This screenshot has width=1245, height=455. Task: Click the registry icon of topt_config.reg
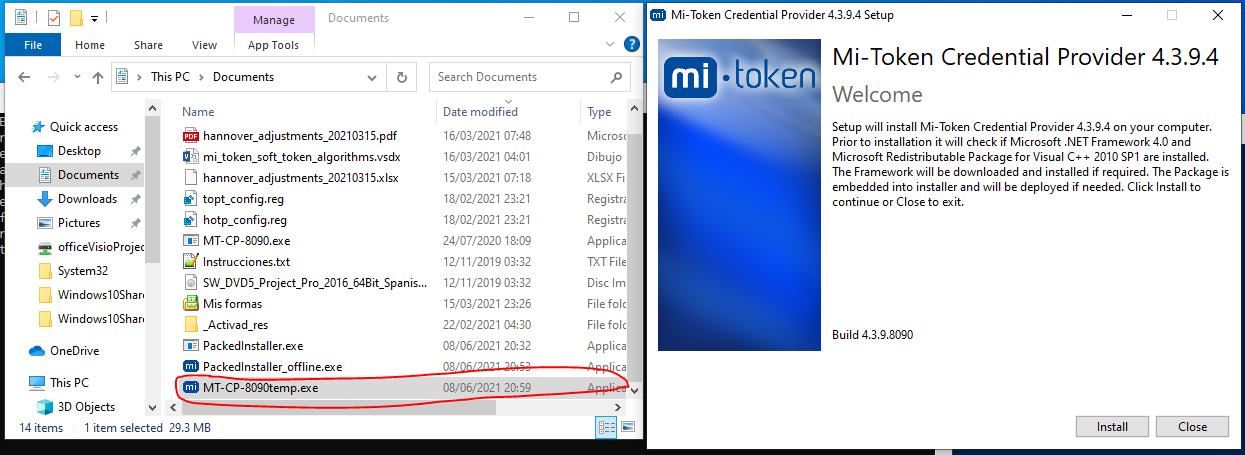click(191, 199)
